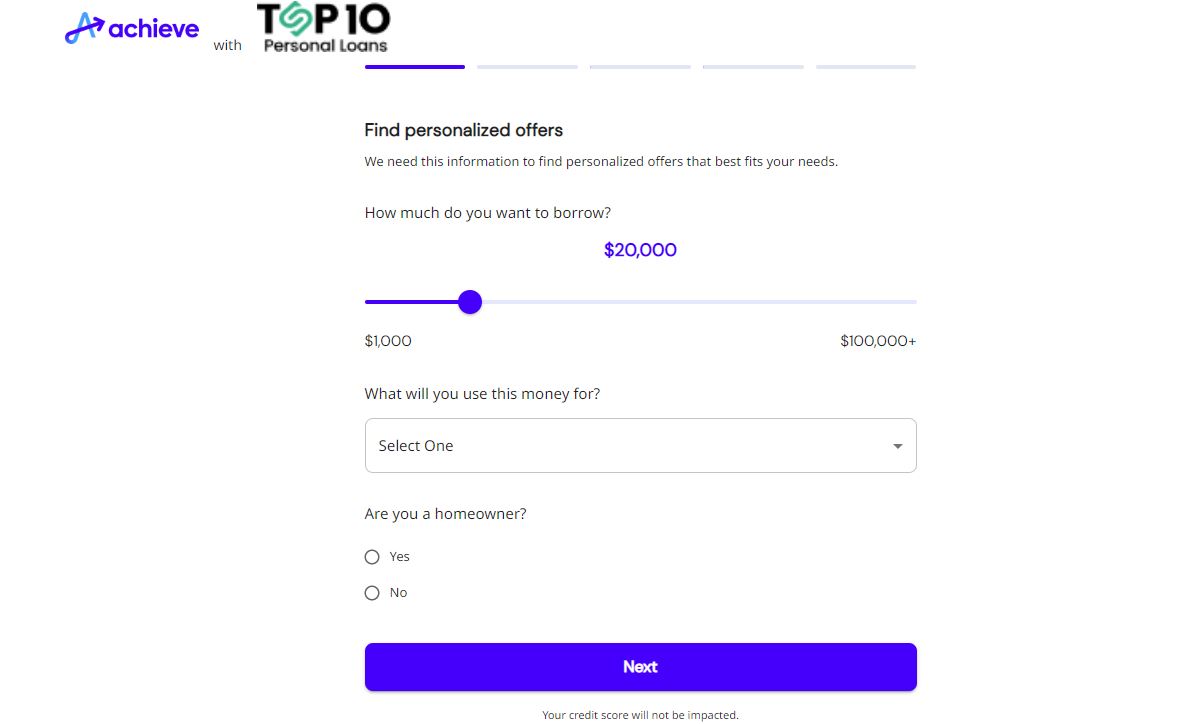
Task: Click the fifth progress step bar
Action: pyautogui.click(x=866, y=67)
